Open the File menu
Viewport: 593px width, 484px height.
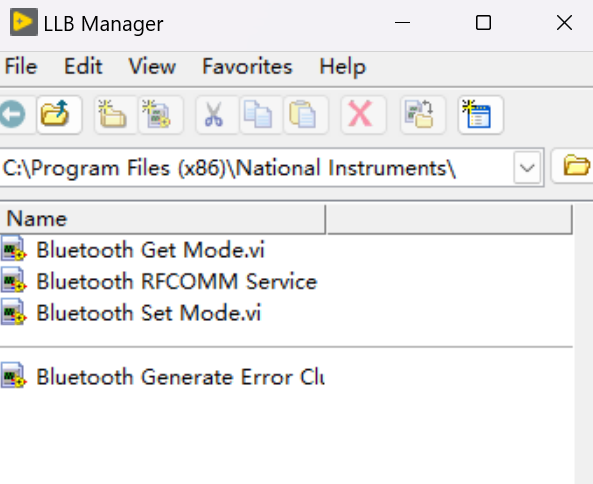21,67
